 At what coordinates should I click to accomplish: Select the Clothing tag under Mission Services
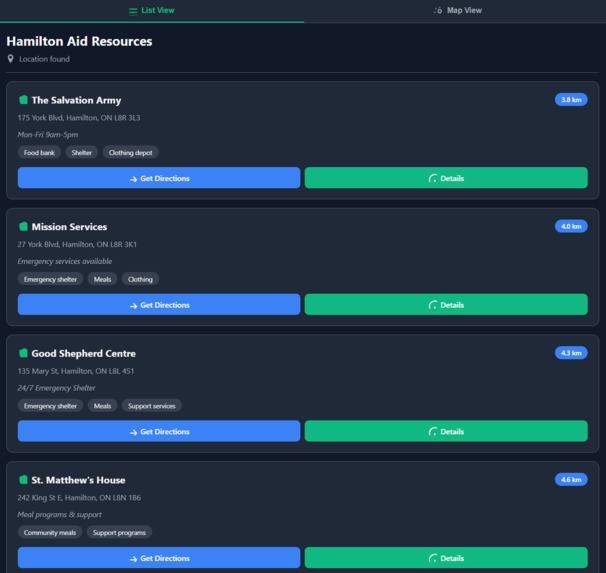(x=140, y=279)
